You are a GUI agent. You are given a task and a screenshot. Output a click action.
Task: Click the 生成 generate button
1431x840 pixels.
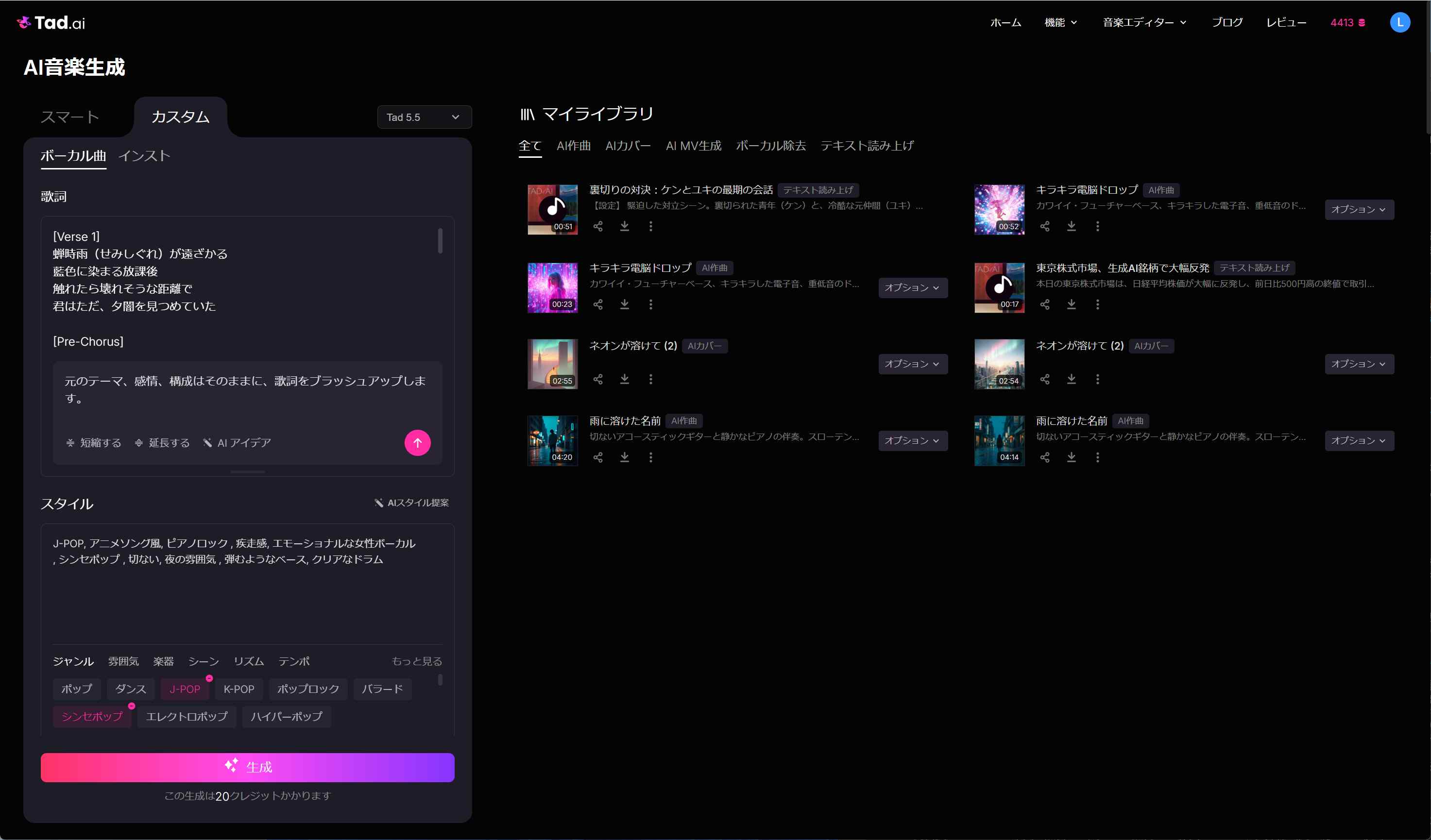point(248,767)
